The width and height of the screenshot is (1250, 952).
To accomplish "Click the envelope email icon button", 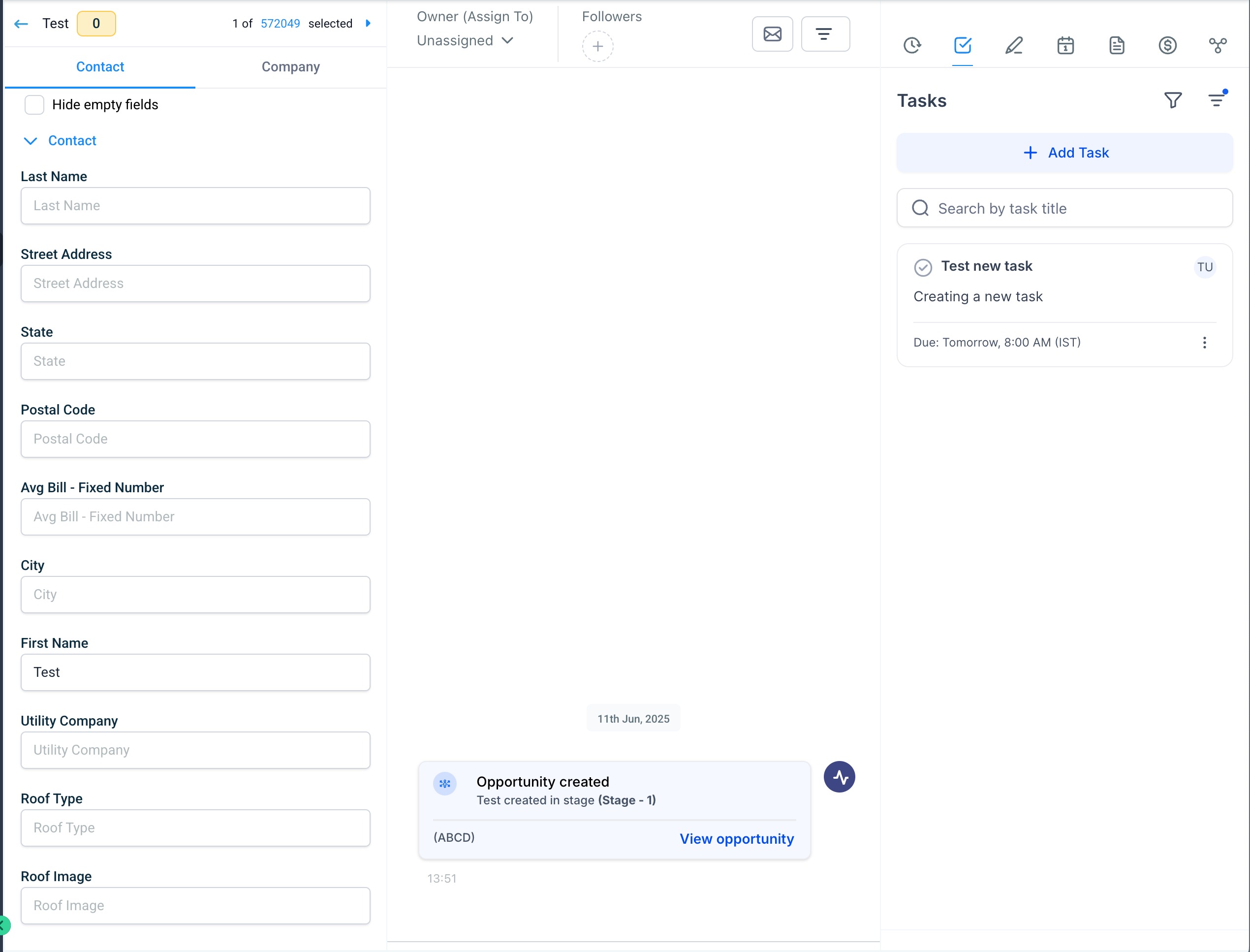I will (x=772, y=34).
